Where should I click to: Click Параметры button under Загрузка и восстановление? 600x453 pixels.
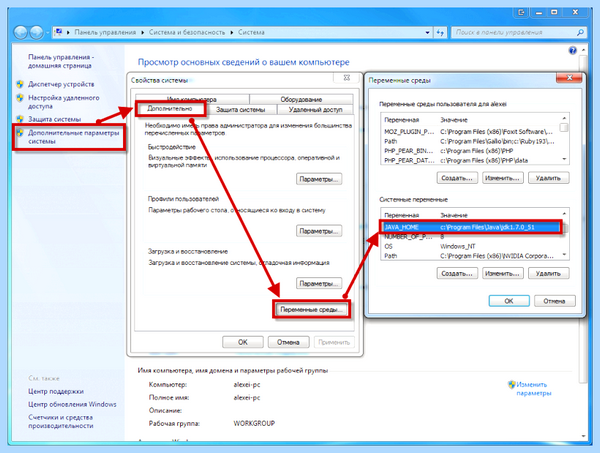click(319, 284)
